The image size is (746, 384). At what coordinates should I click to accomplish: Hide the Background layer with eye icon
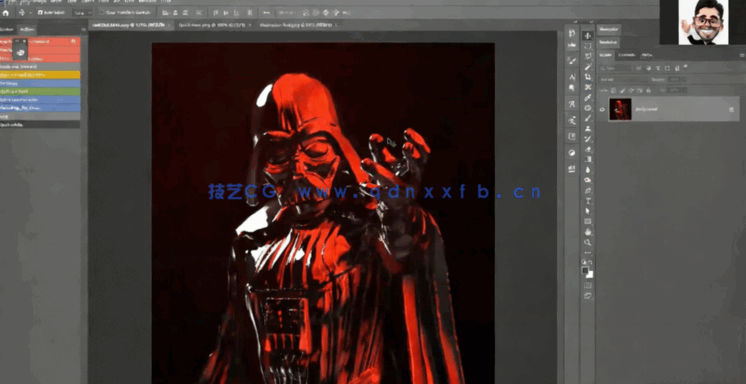(602, 109)
